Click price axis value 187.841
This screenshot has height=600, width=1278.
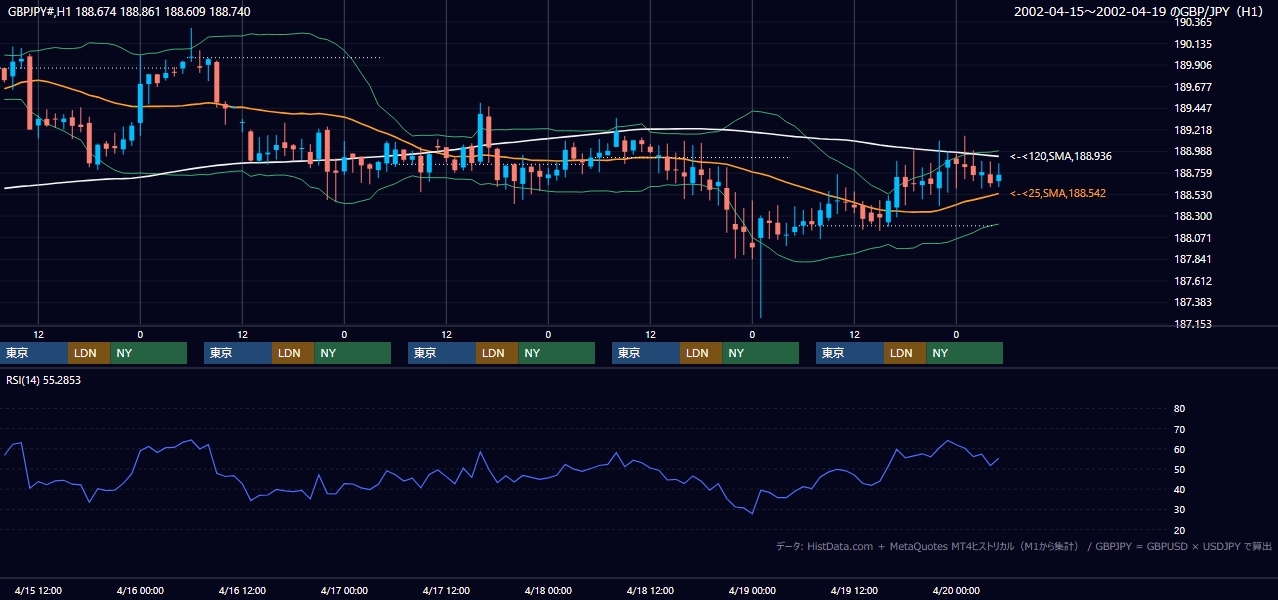(x=1193, y=259)
